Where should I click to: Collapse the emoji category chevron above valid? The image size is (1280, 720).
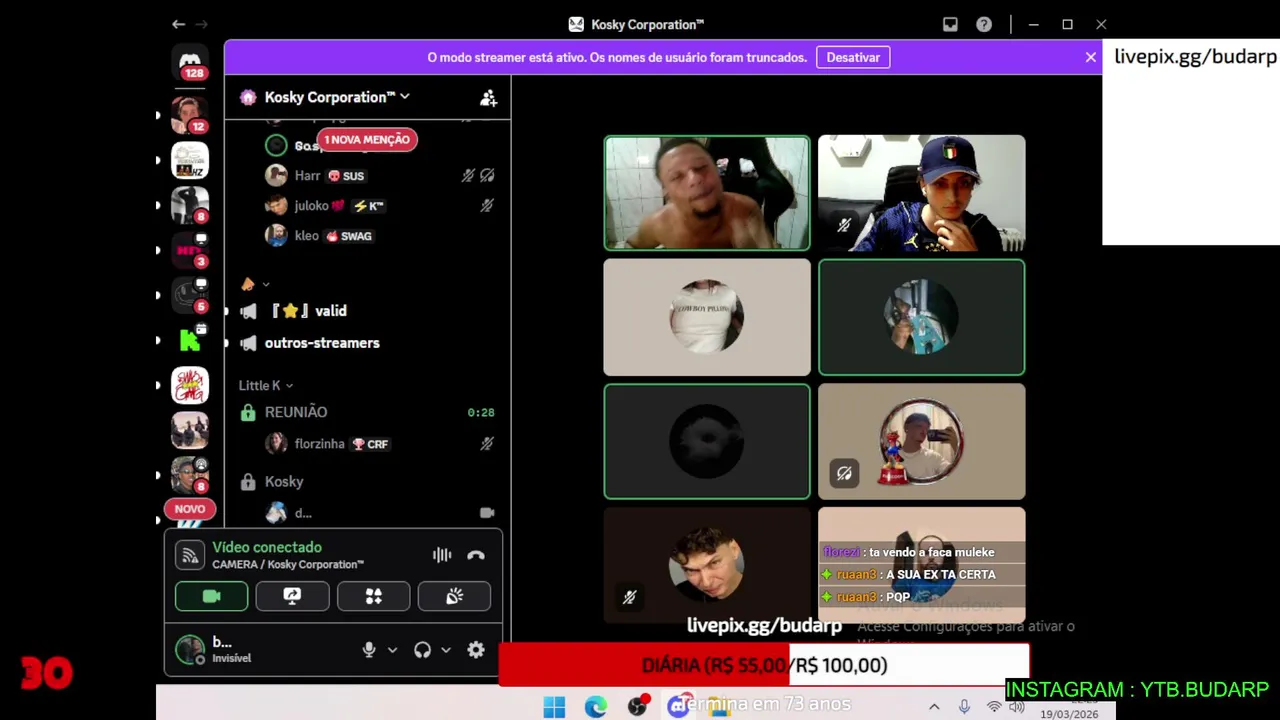[265, 285]
